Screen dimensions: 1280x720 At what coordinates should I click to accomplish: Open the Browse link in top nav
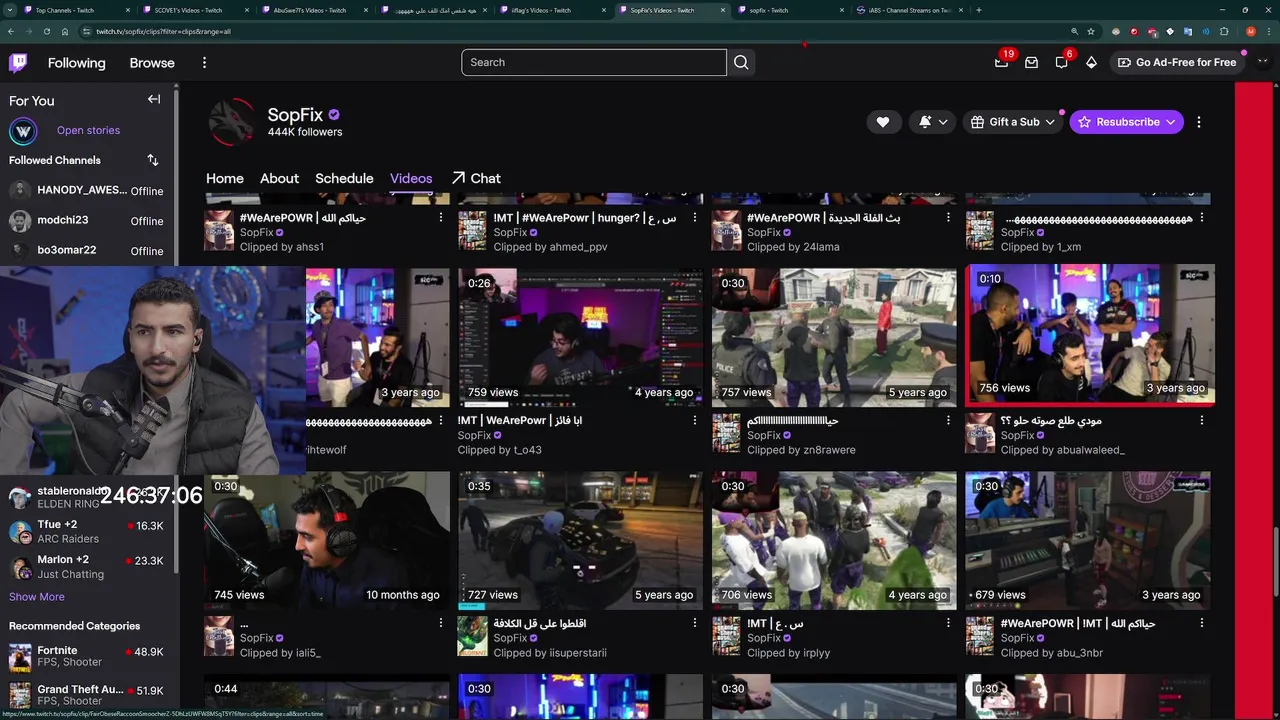(152, 62)
